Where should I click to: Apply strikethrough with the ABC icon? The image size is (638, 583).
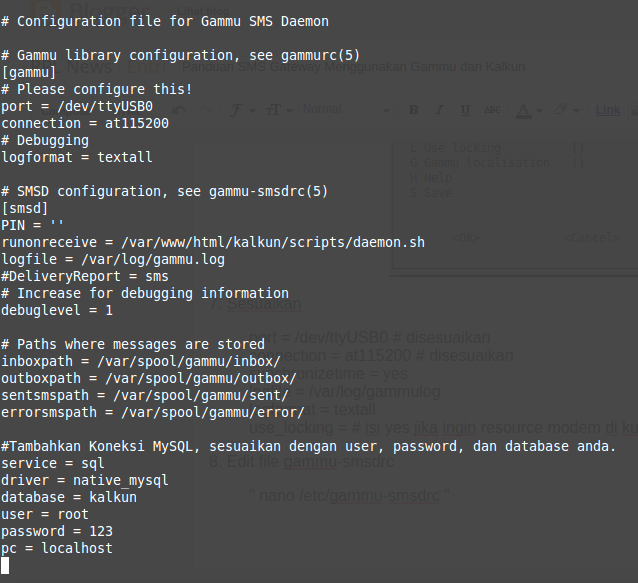493,110
